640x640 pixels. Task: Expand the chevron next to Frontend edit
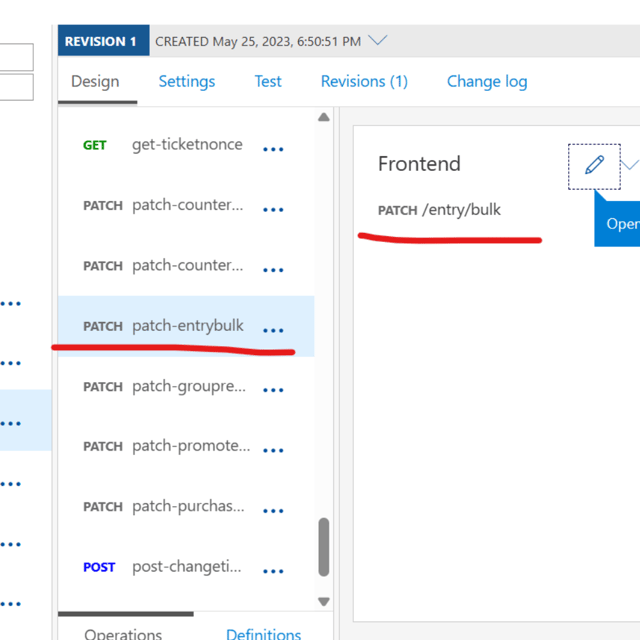tap(630, 165)
